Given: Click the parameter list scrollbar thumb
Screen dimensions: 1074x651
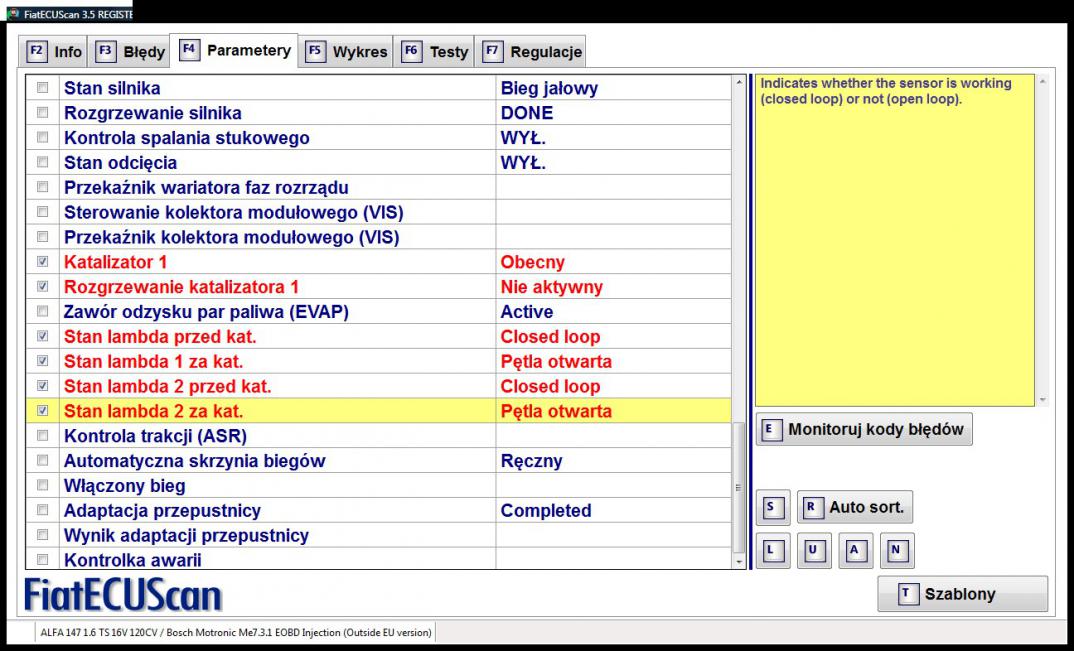Looking at the screenshot, I should coord(739,488).
